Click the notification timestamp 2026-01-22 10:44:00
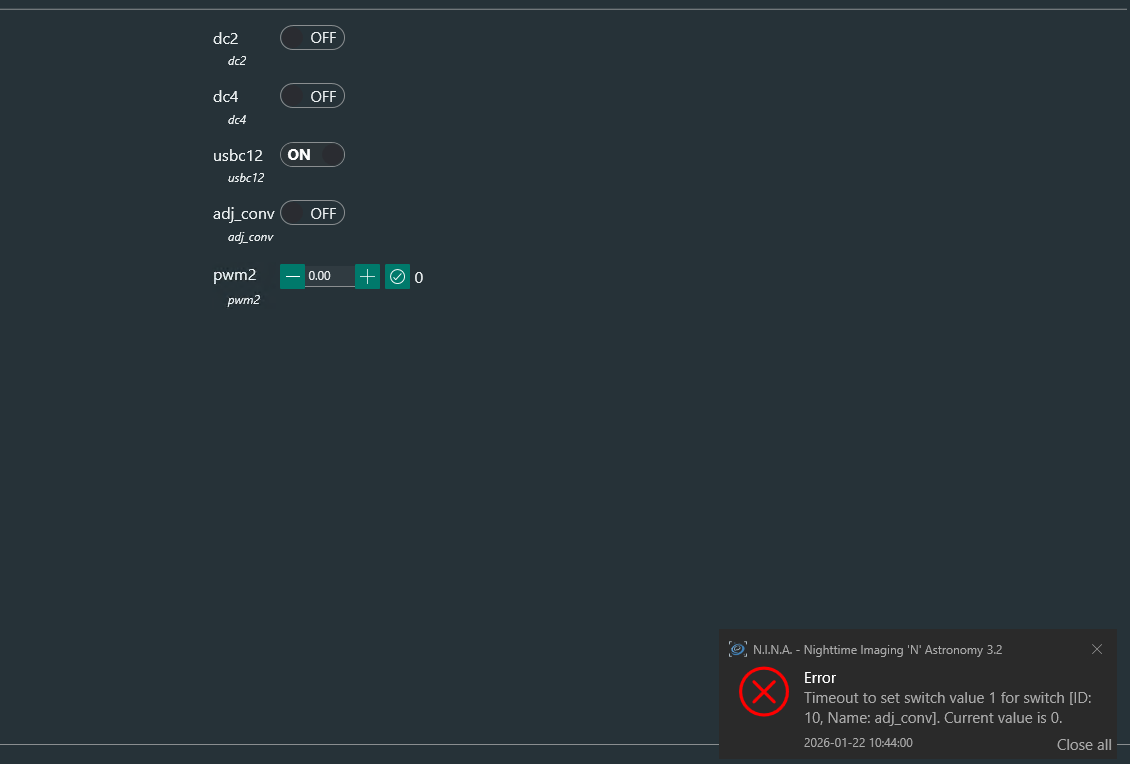The height and width of the screenshot is (764, 1130). 858,743
